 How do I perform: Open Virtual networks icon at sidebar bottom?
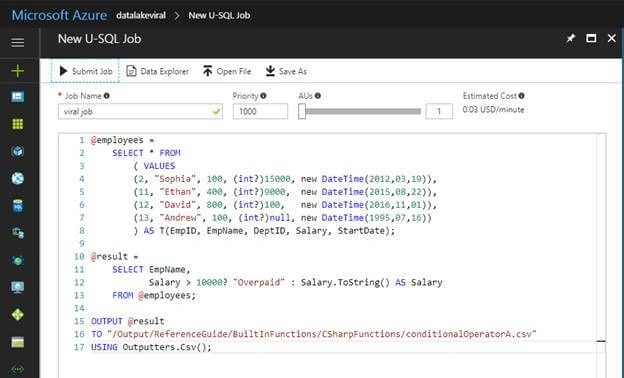click(x=18, y=369)
